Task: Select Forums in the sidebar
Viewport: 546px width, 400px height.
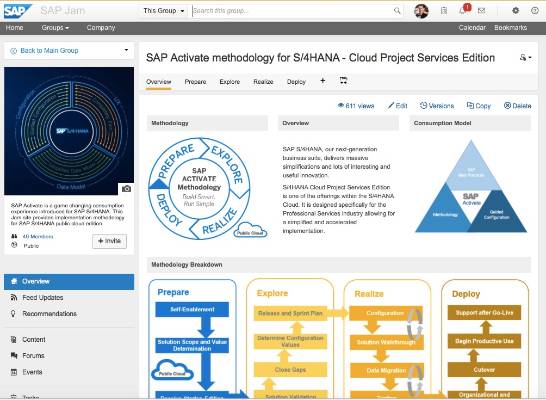Action: tap(33, 355)
